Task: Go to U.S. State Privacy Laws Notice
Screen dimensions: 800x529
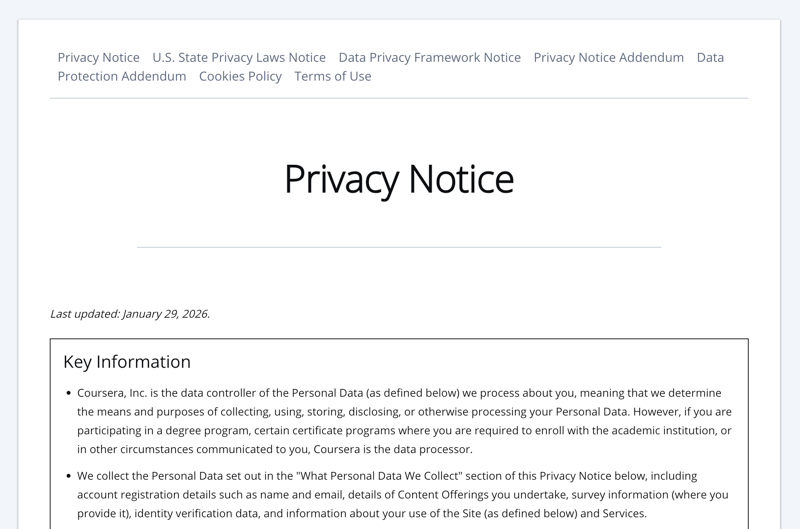Action: pos(239,57)
